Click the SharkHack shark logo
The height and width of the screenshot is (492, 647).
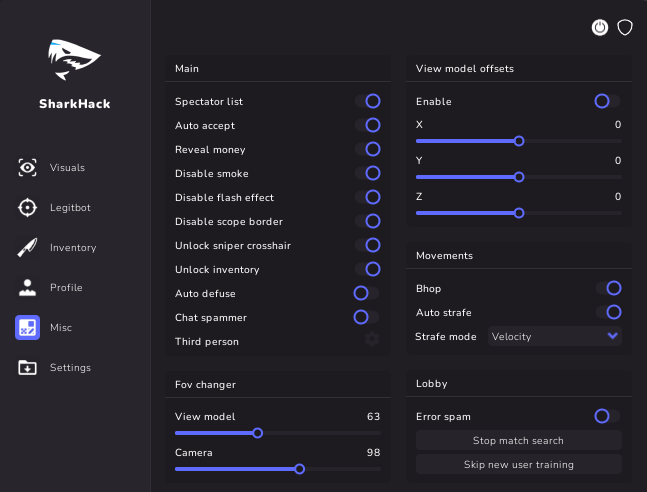(x=75, y=60)
